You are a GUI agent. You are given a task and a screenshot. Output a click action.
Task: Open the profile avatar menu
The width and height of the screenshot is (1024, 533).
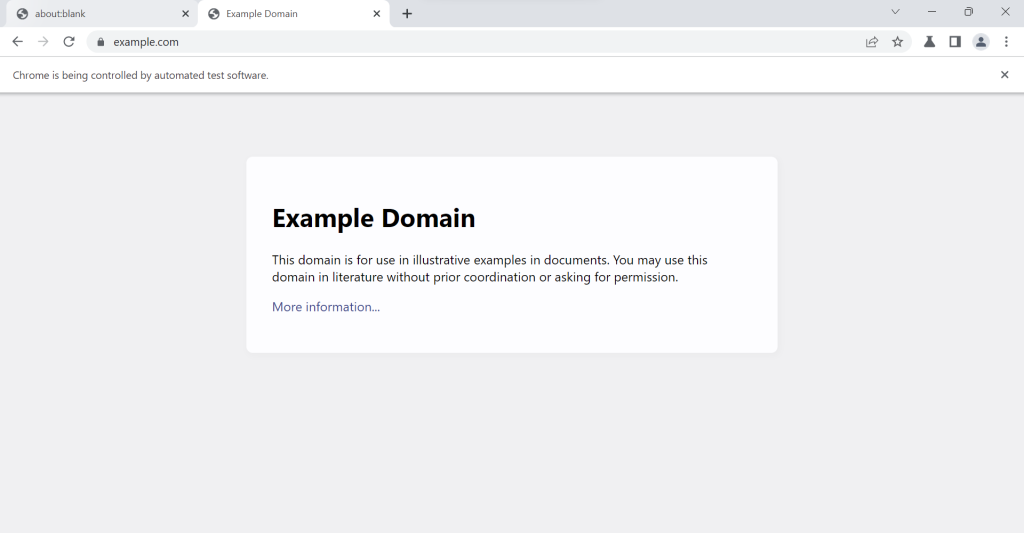click(x=981, y=42)
